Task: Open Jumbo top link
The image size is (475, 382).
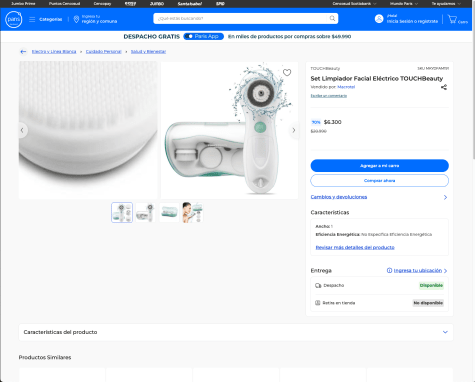Action: (x=157, y=4)
